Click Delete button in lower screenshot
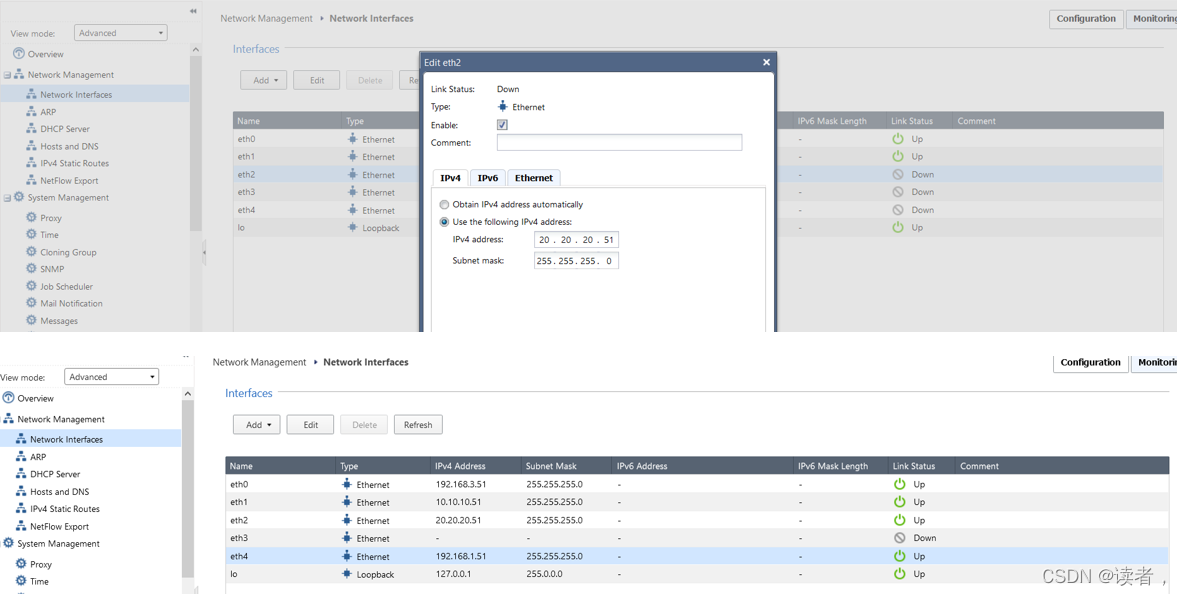The image size is (1181, 595). (x=365, y=425)
